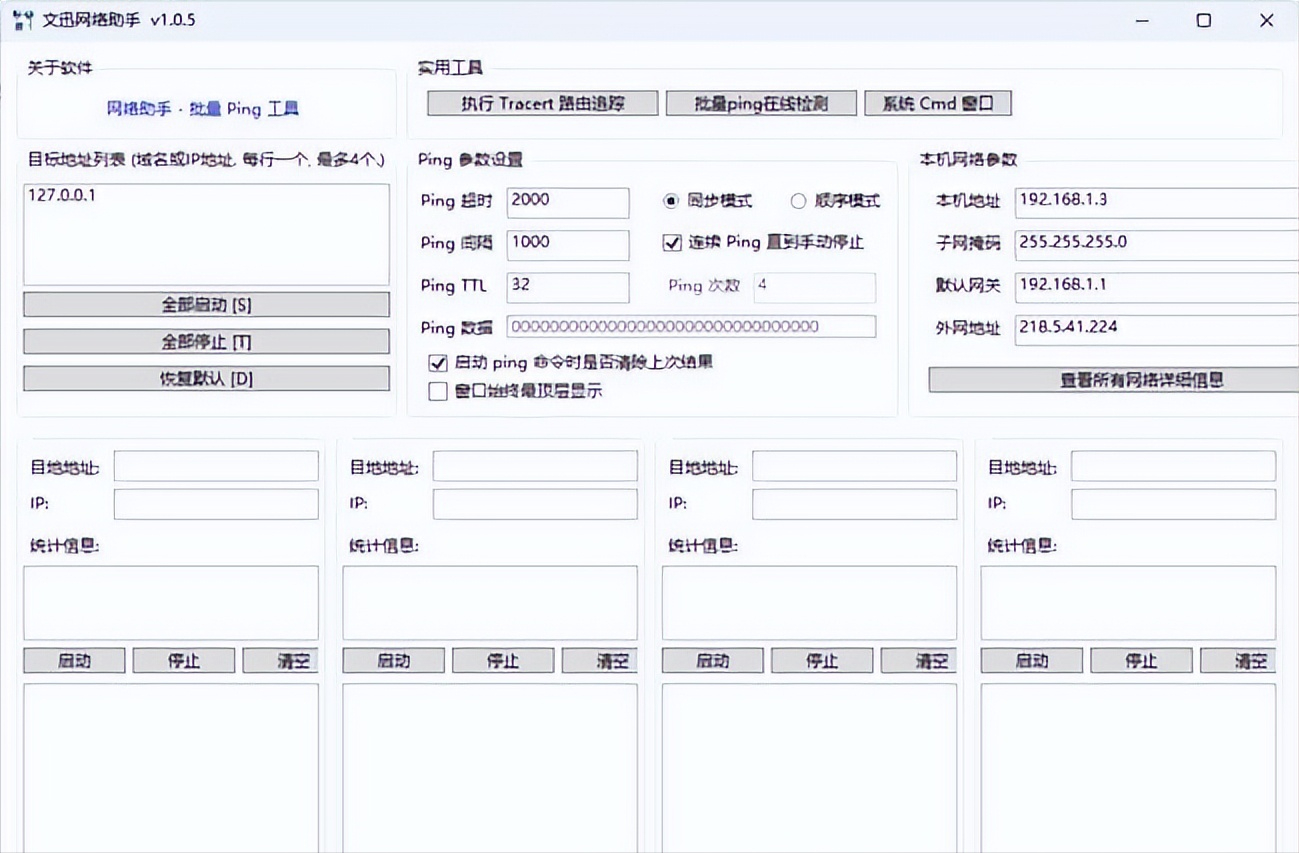The height and width of the screenshot is (853, 1299).
Task: Open 批量ping在线检测 tool
Action: (x=762, y=103)
